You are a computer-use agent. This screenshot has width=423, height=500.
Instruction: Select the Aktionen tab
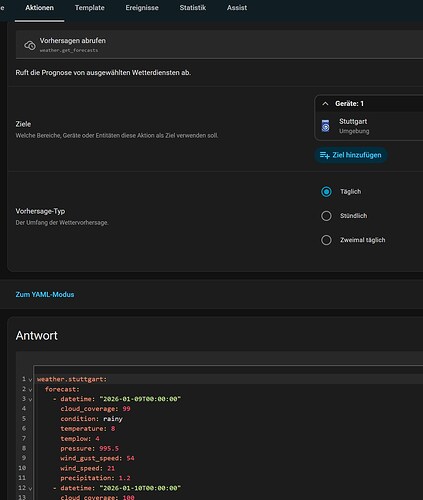[x=39, y=8]
